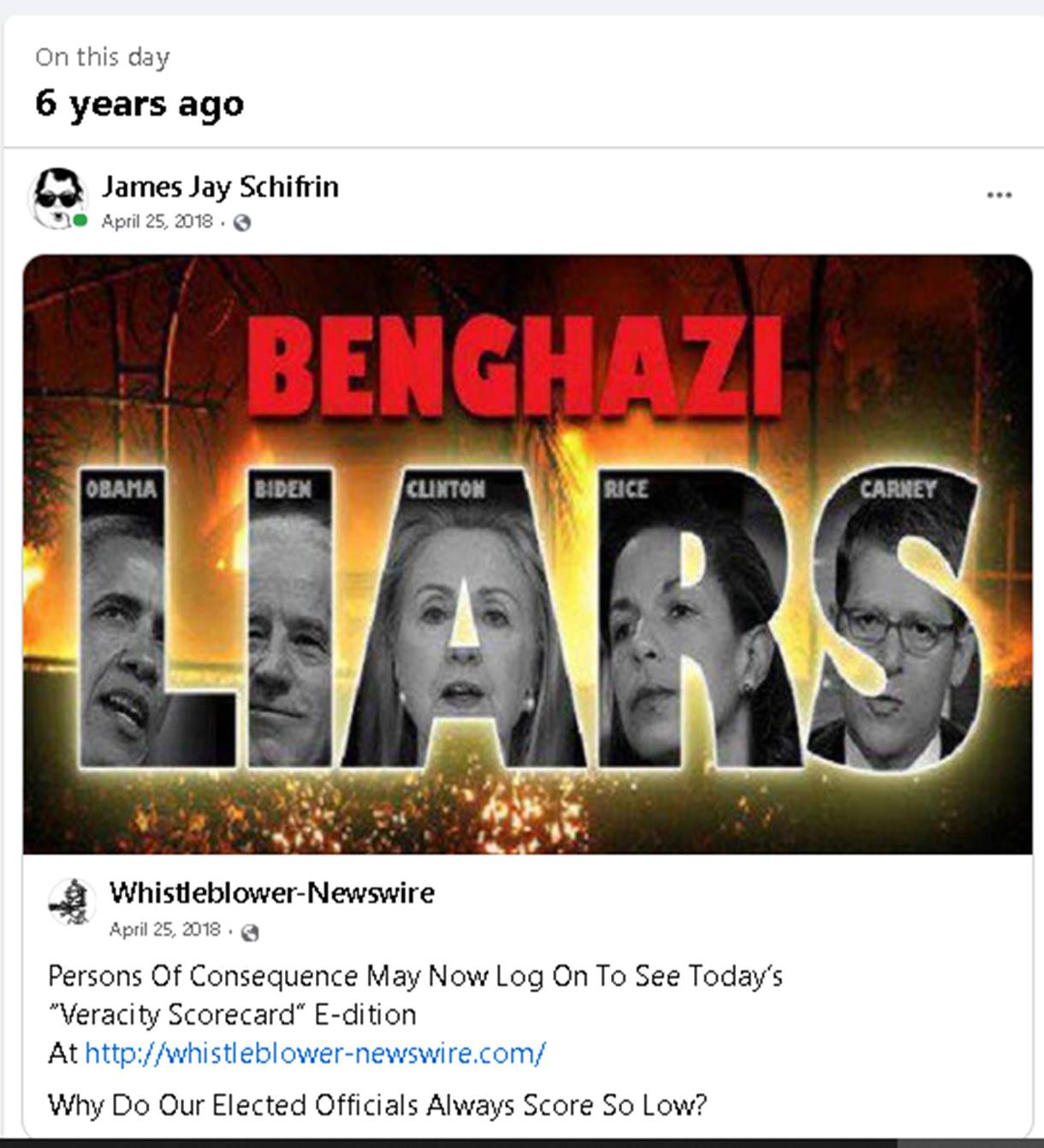This screenshot has height=1148, width=1044.
Task: Click the public globe icon beside April 25, 2018
Action: (x=242, y=222)
